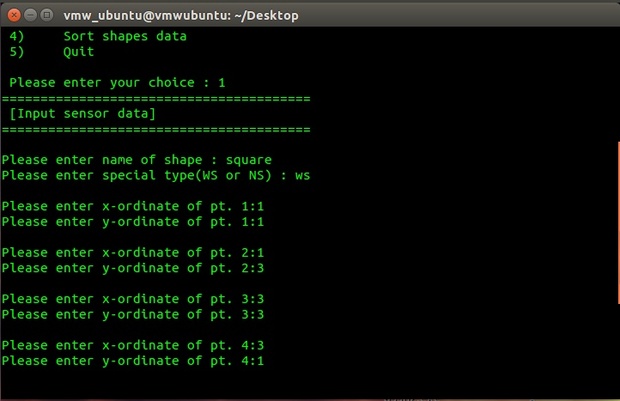The height and width of the screenshot is (401, 620).
Task: Click the y-ordinate of pt. 4 line
Action: [133, 361]
